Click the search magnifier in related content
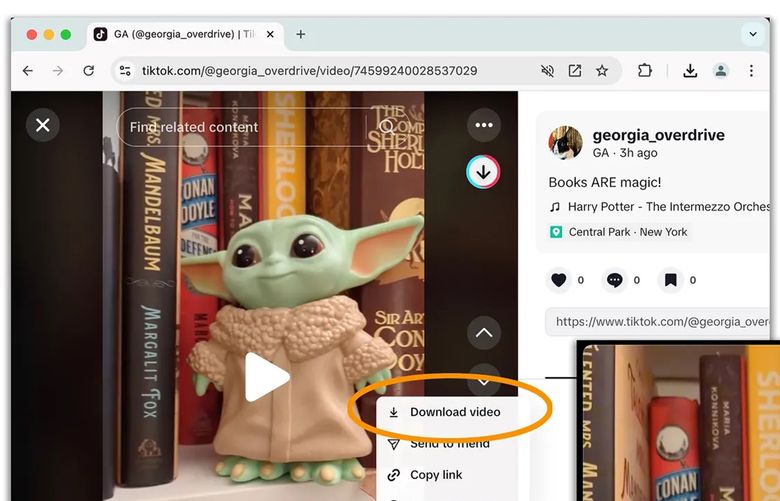Viewport: 780px width, 501px height. pos(387,126)
